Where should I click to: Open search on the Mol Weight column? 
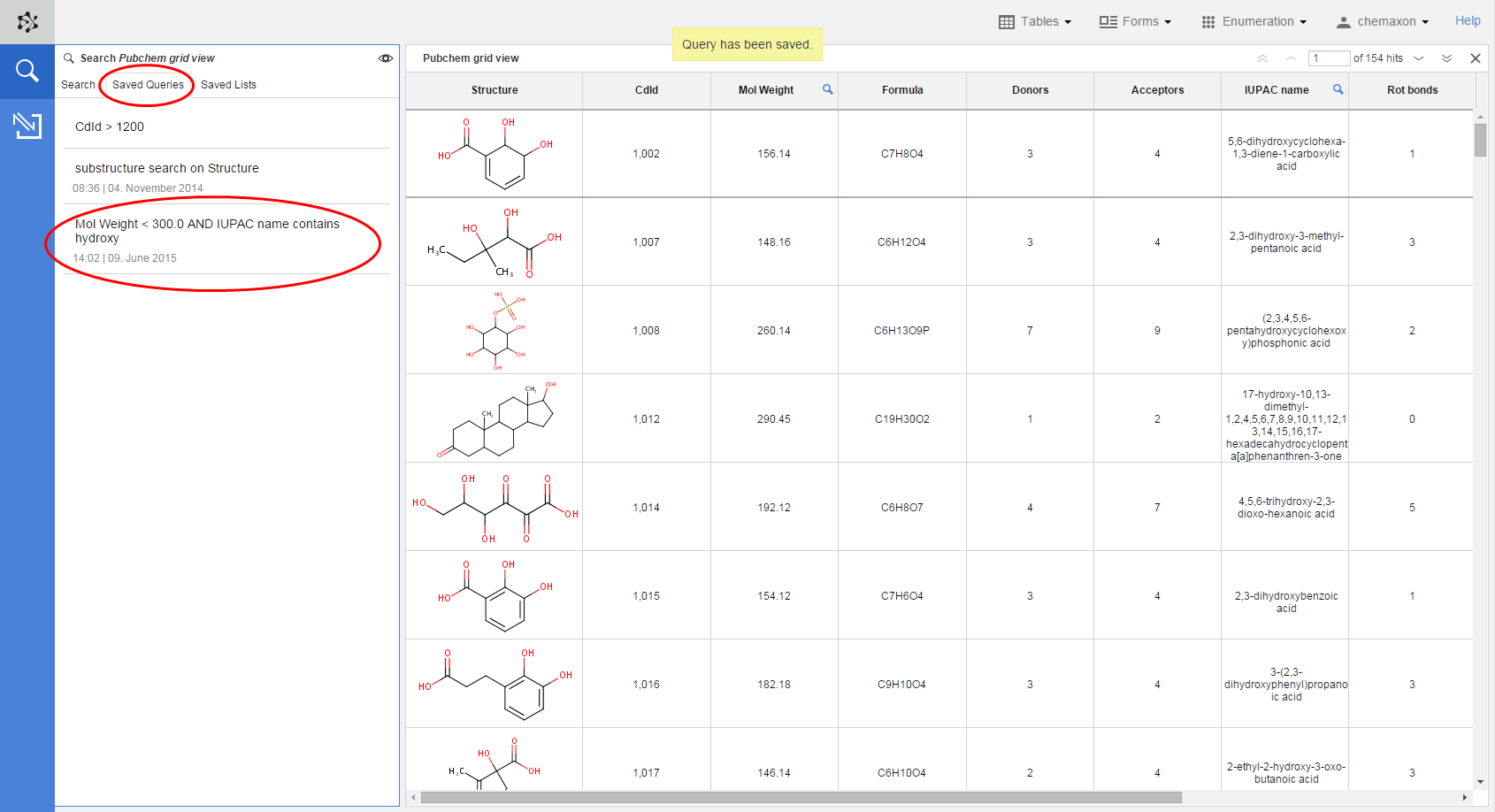pos(827,89)
